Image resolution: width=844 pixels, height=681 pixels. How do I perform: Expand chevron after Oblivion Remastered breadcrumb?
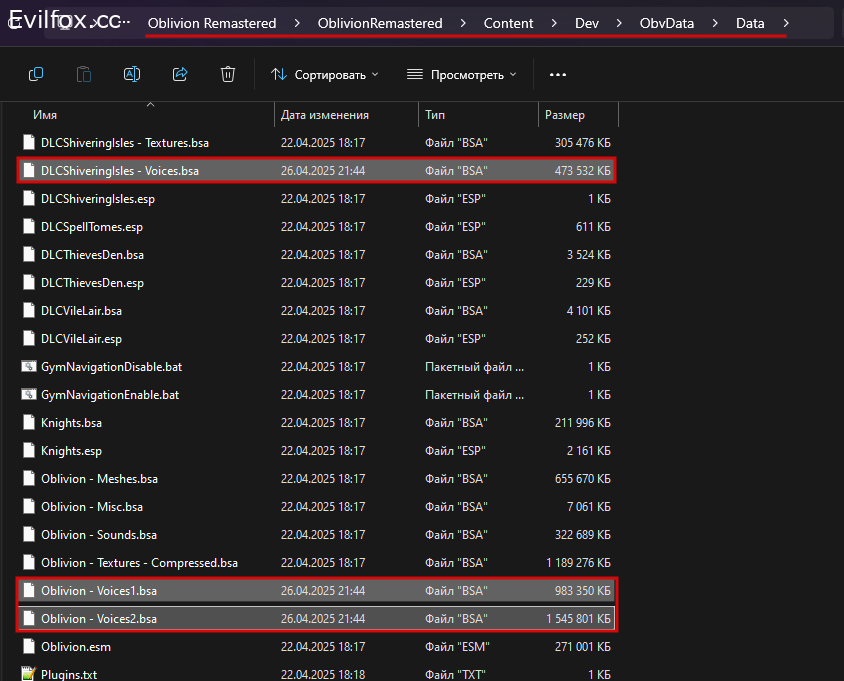(297, 23)
